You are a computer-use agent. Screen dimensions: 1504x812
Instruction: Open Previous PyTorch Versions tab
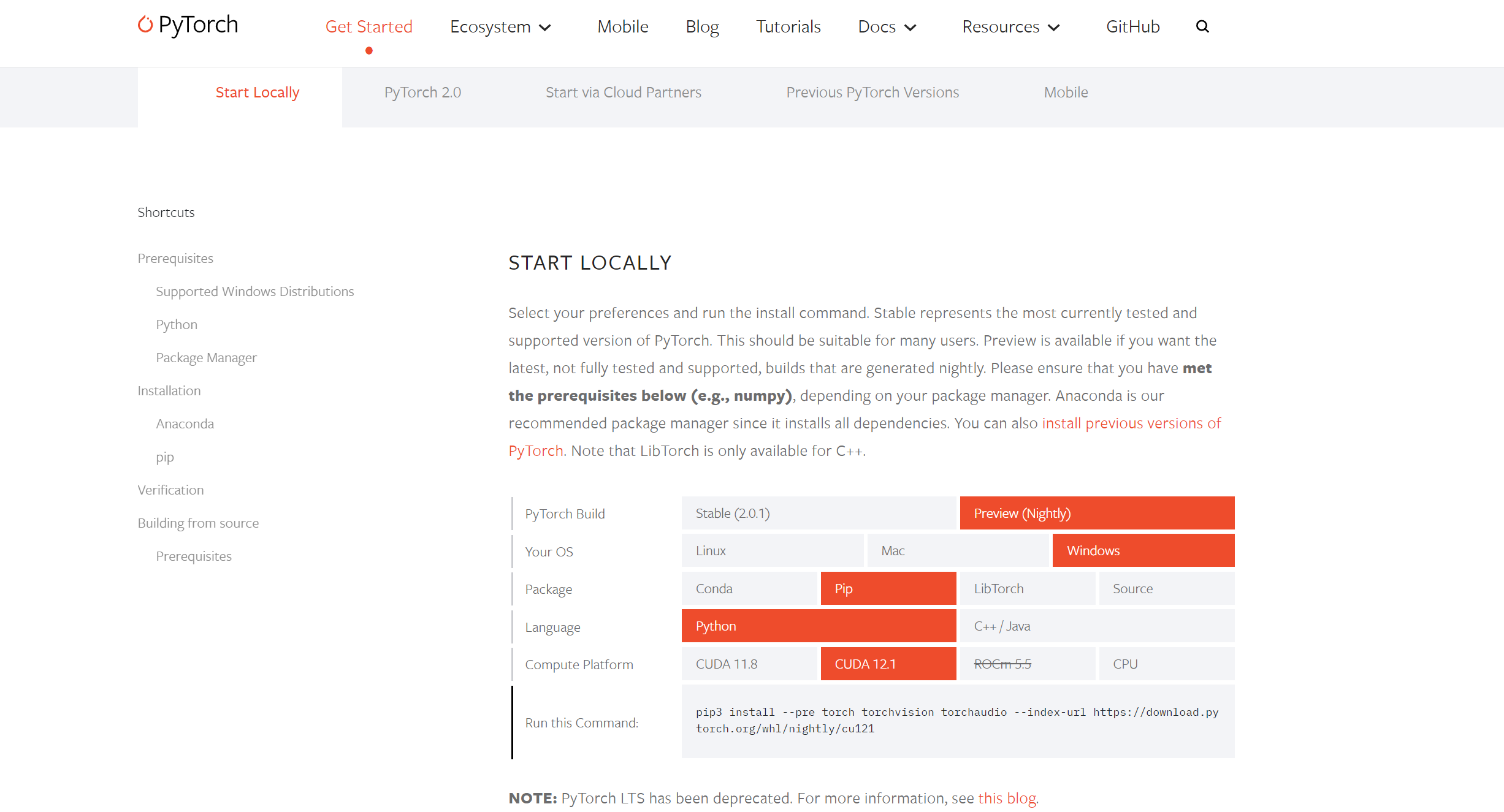tap(872, 93)
